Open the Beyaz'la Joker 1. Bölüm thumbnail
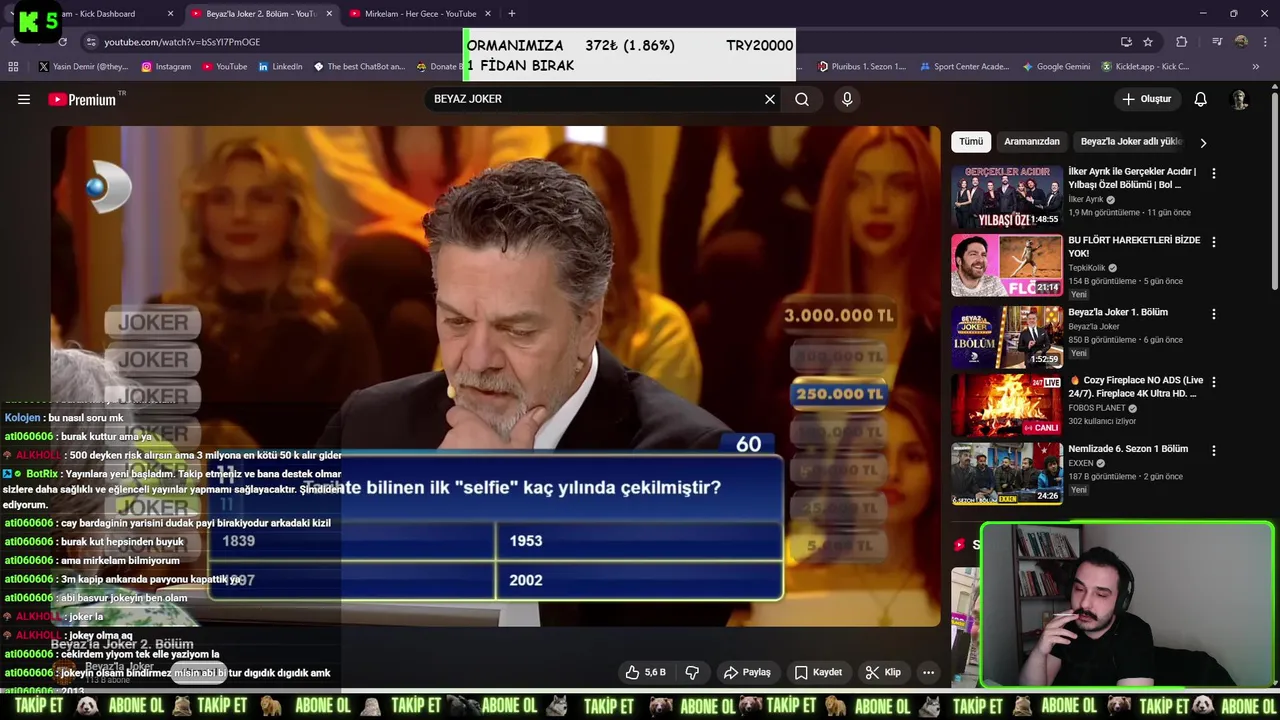 click(x=1007, y=337)
